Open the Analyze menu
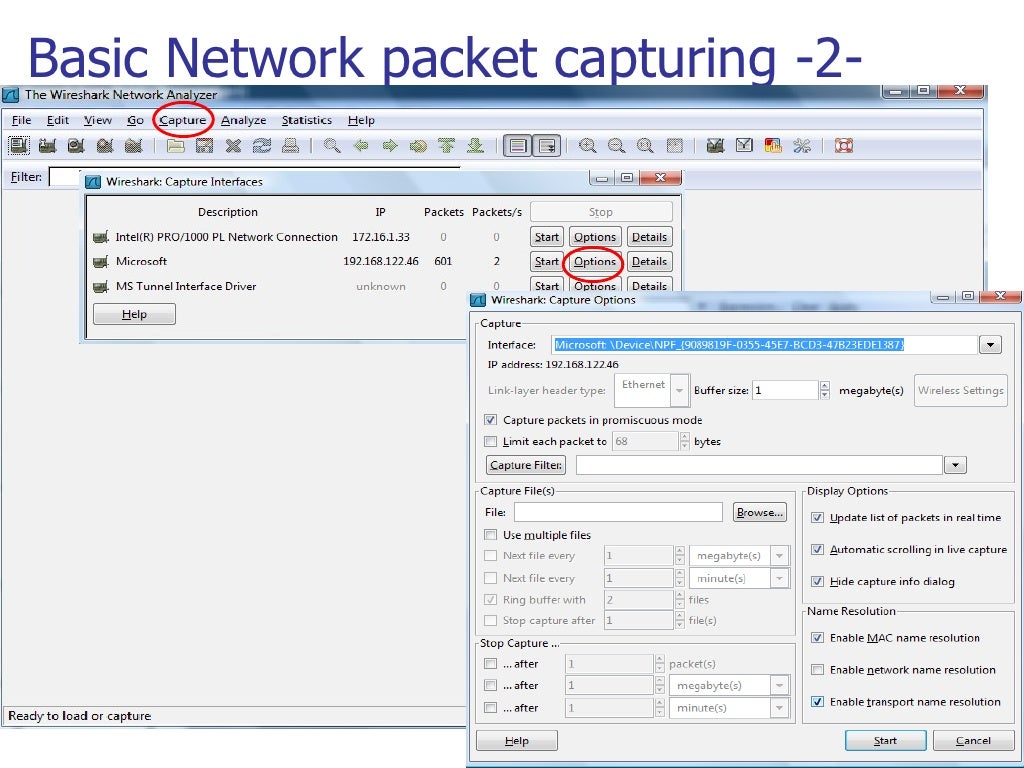The width and height of the screenshot is (1024, 768). tap(244, 120)
